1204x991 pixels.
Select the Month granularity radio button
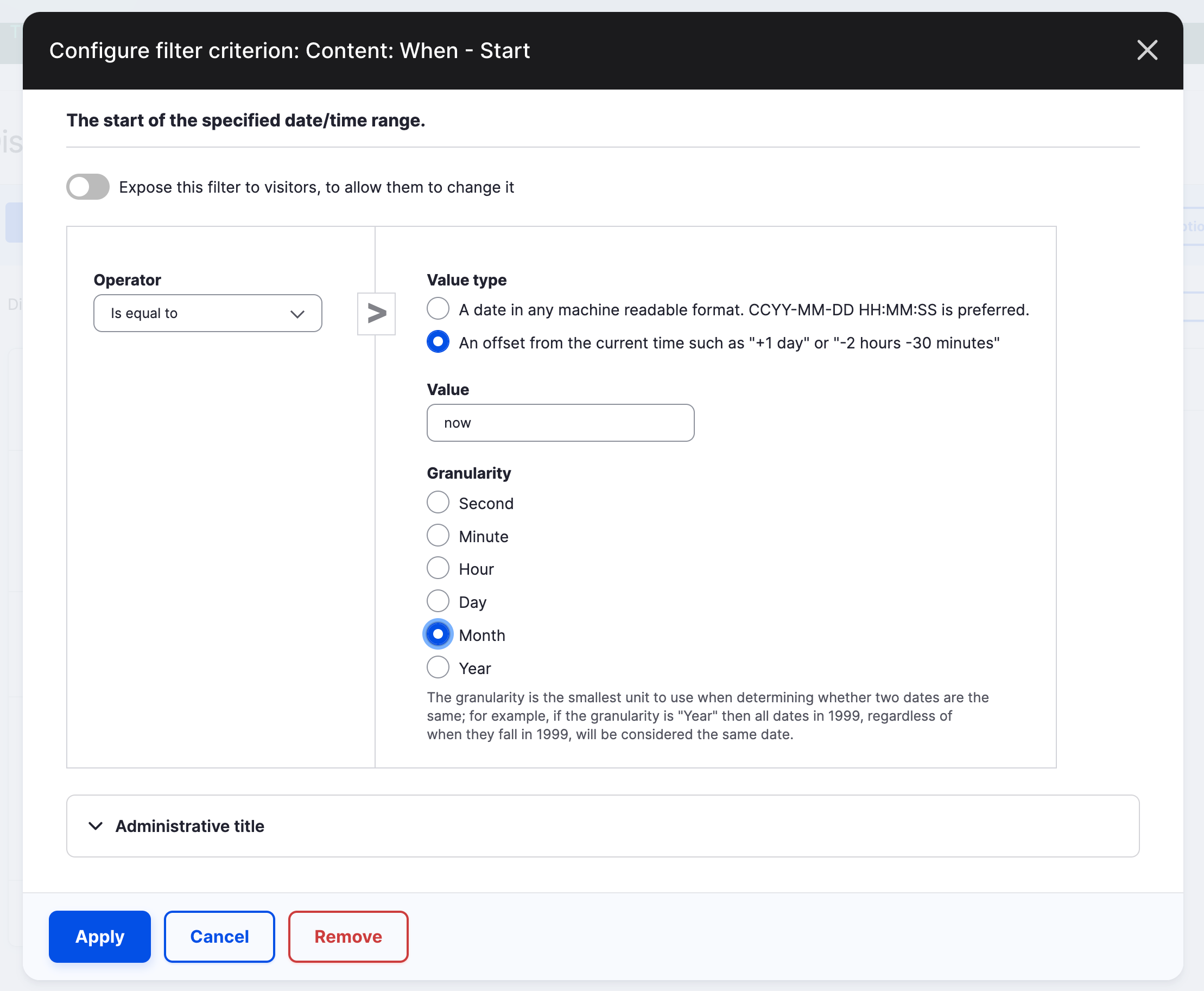pyautogui.click(x=438, y=634)
